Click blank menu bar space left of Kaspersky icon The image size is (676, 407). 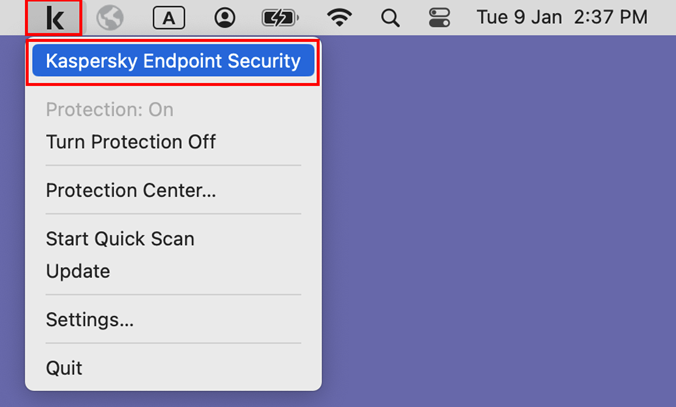[x=12, y=17]
